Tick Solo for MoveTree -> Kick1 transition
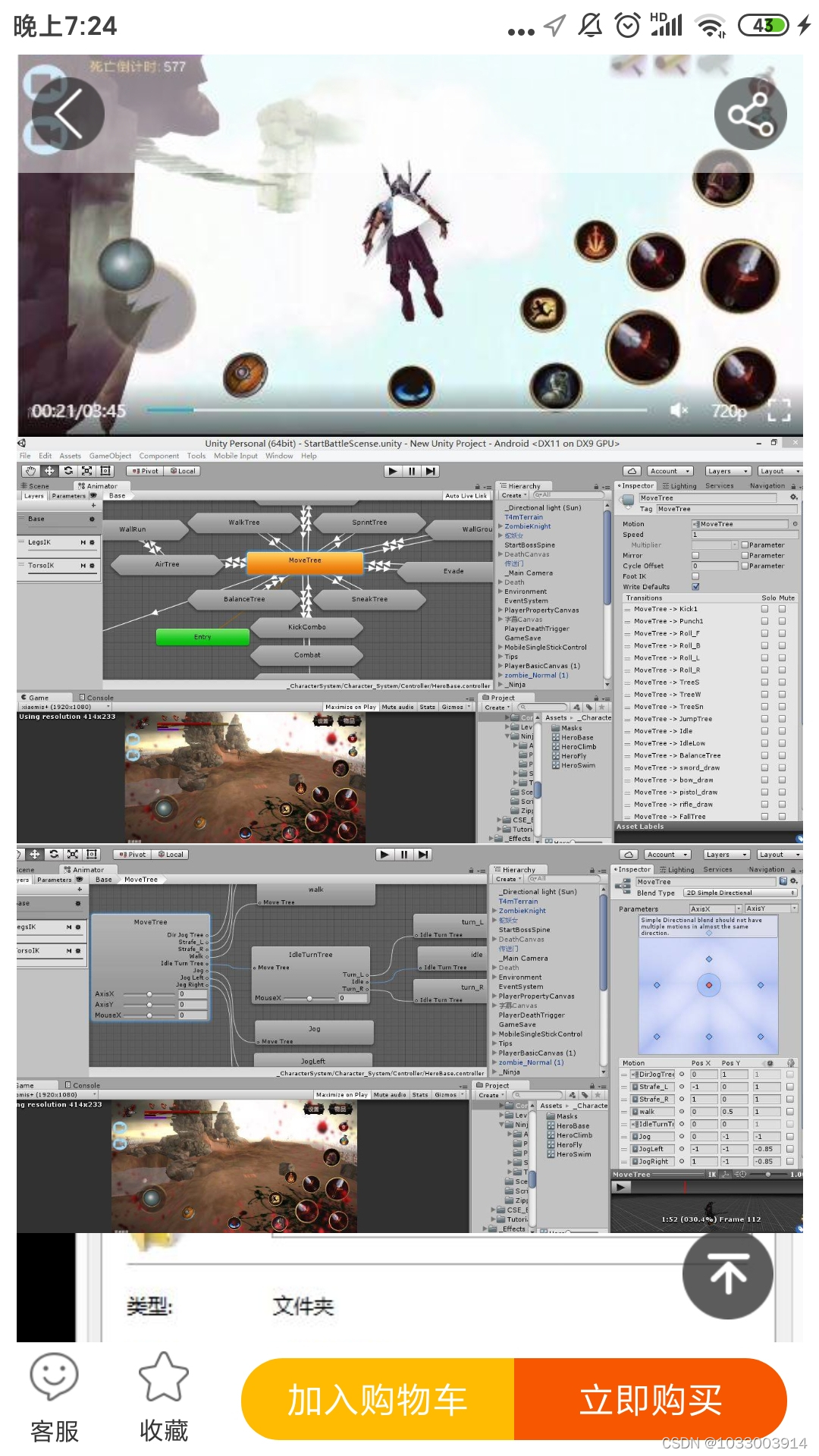Viewport: 819px width, 1456px height. 764,609
